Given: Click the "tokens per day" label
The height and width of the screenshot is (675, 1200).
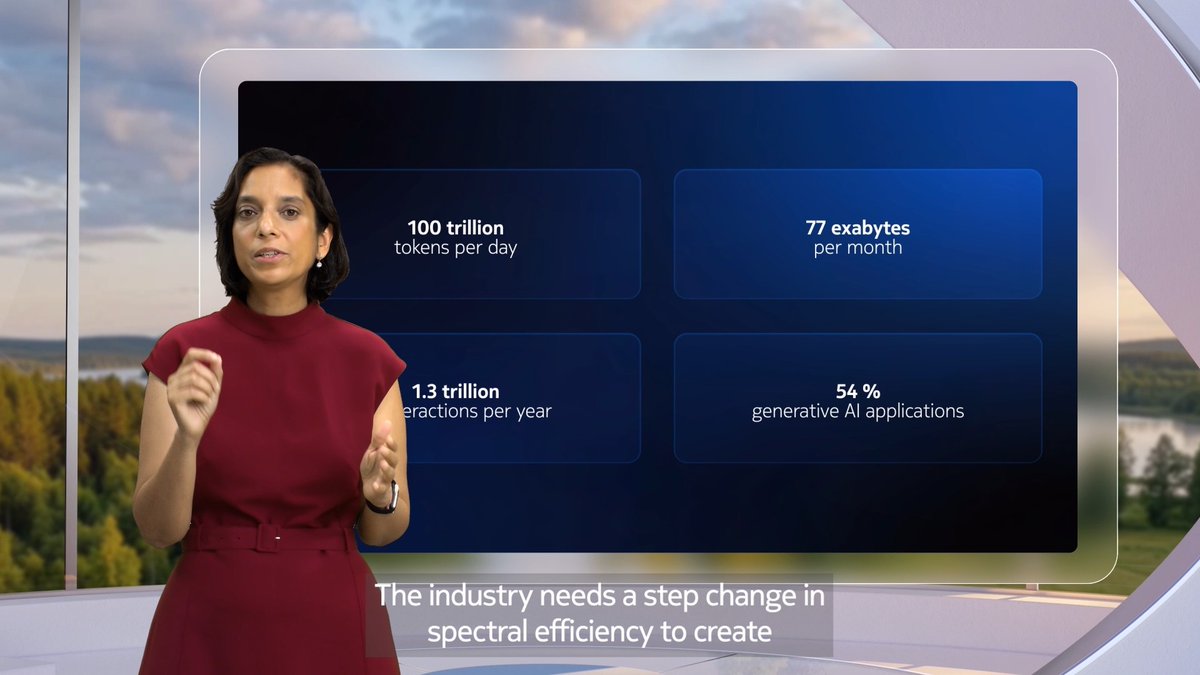Looking at the screenshot, I should click(x=455, y=247).
